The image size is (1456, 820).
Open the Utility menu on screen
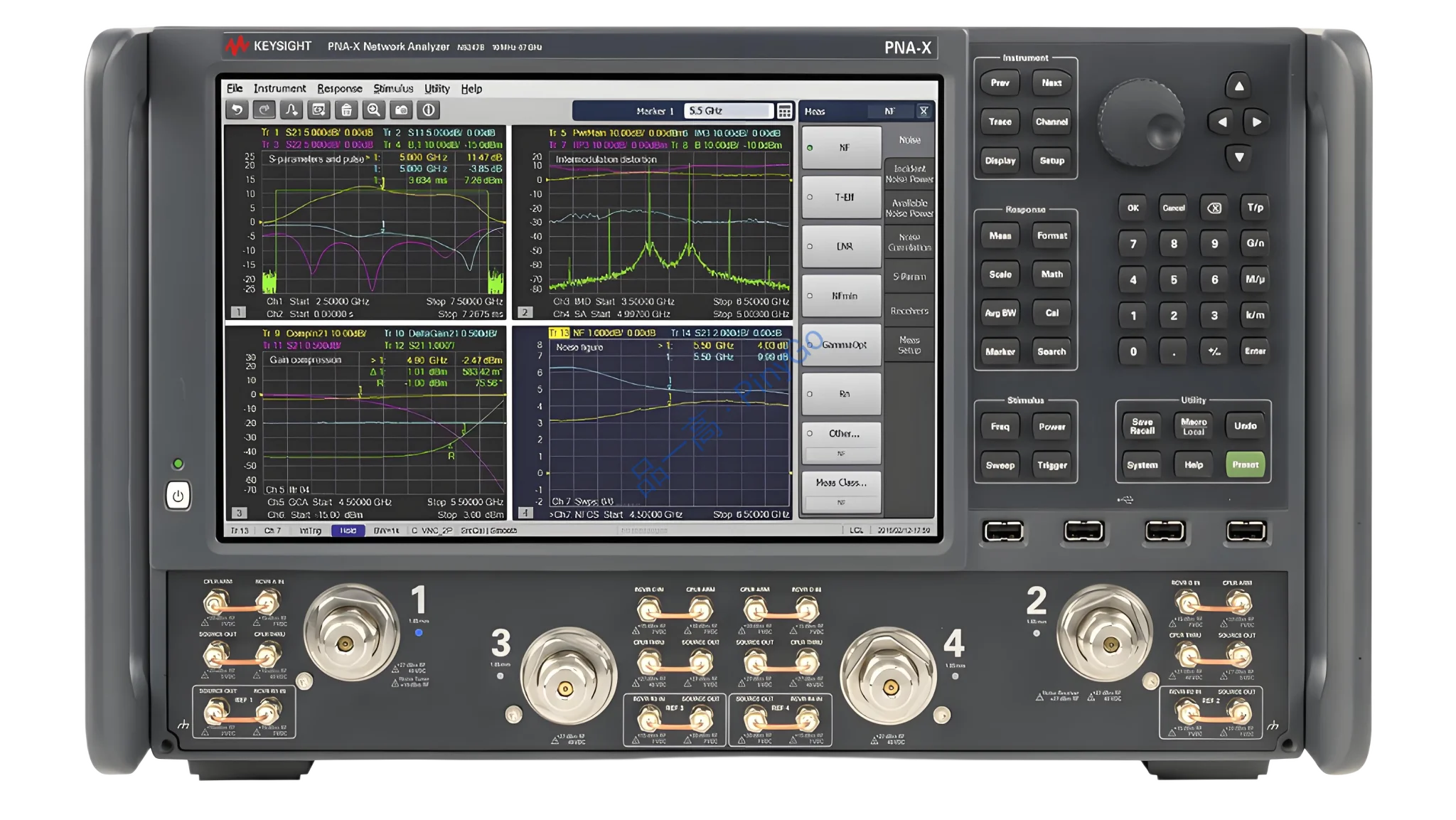(x=437, y=89)
